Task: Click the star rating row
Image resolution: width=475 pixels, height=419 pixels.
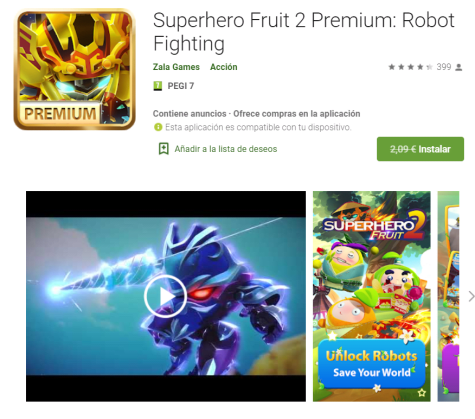Action: pyautogui.click(x=410, y=67)
